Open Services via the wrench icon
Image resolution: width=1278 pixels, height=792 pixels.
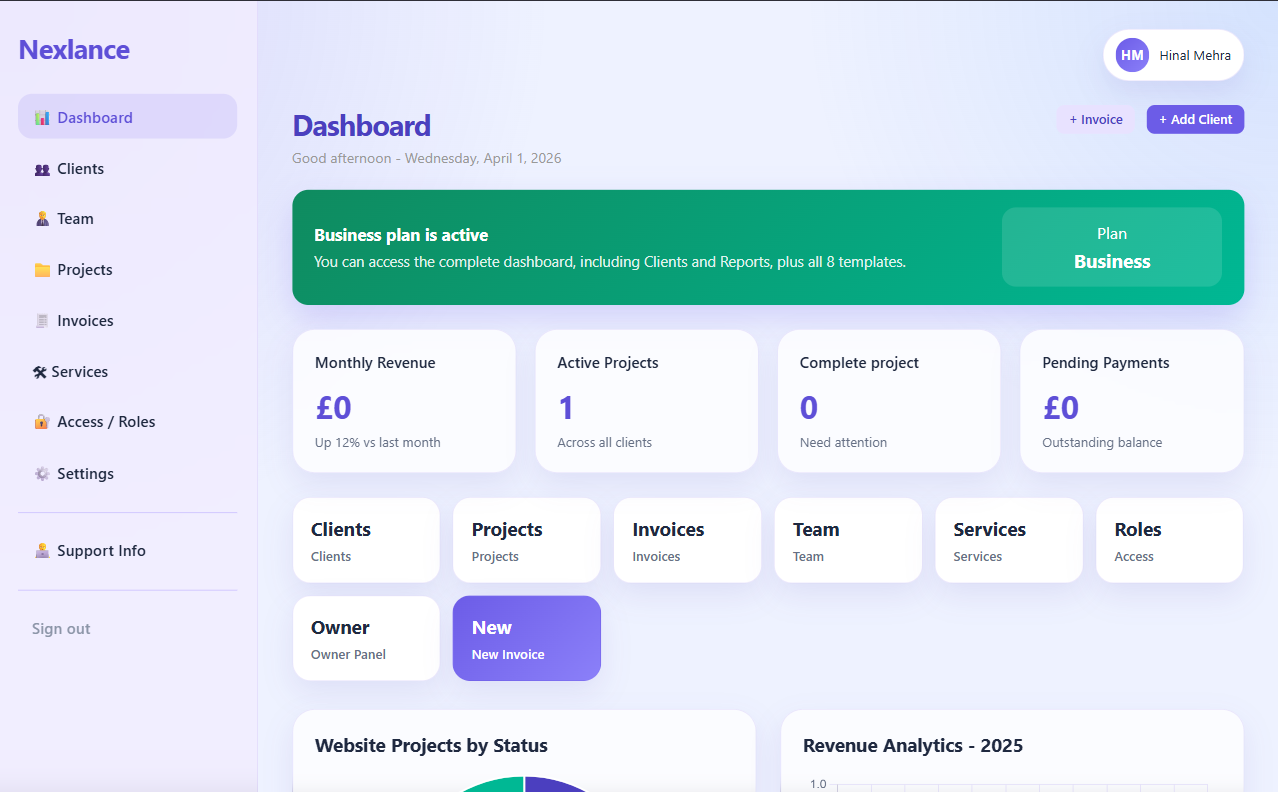coord(41,371)
